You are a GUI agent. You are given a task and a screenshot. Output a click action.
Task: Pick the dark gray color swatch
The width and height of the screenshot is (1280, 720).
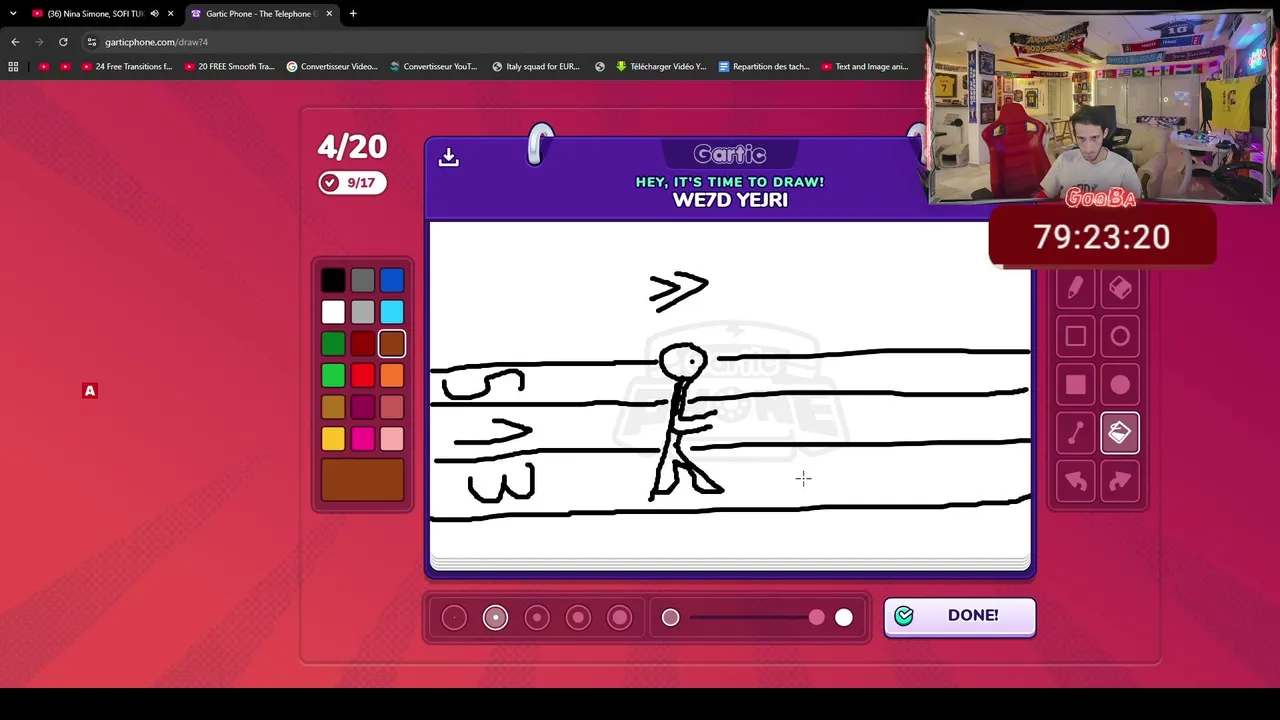(x=363, y=281)
